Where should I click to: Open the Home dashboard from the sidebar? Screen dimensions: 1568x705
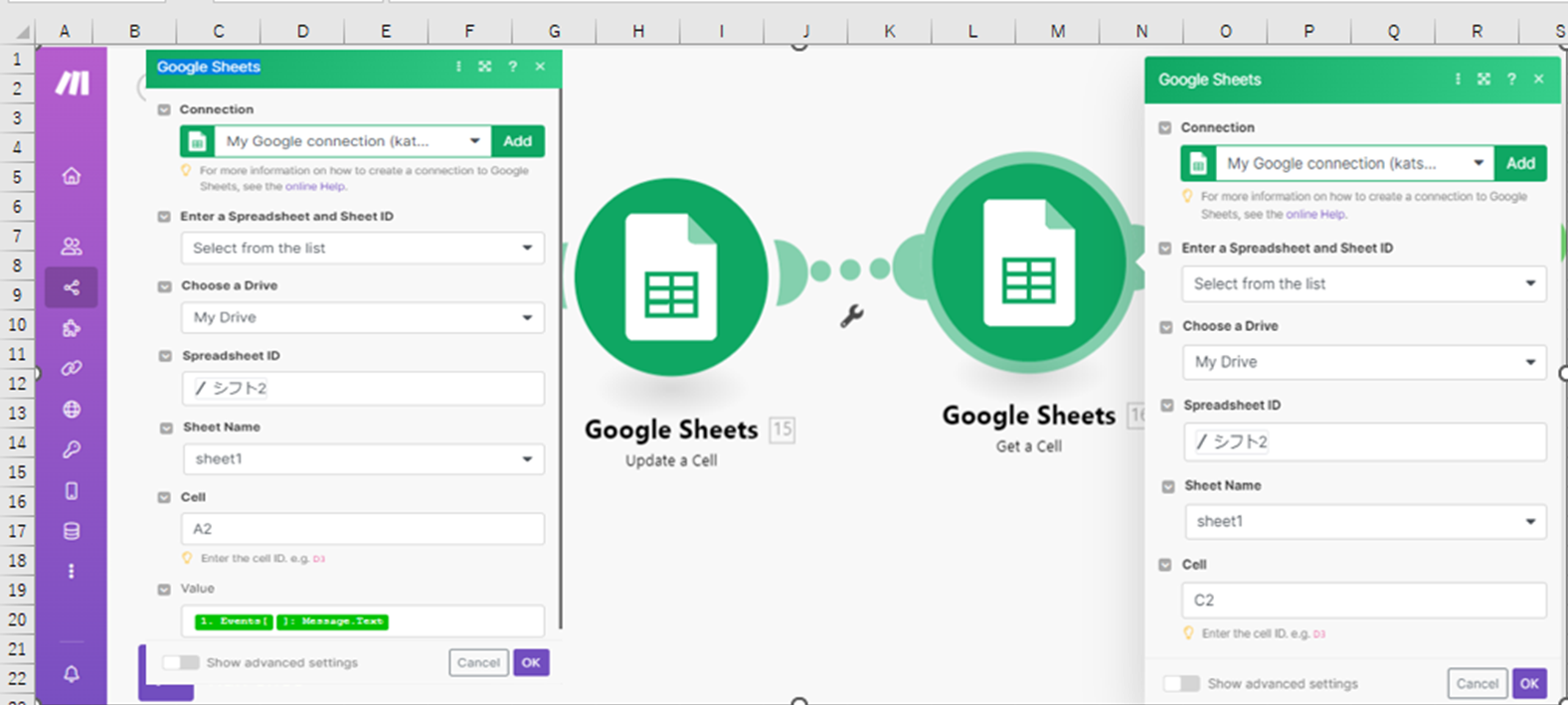(x=72, y=176)
